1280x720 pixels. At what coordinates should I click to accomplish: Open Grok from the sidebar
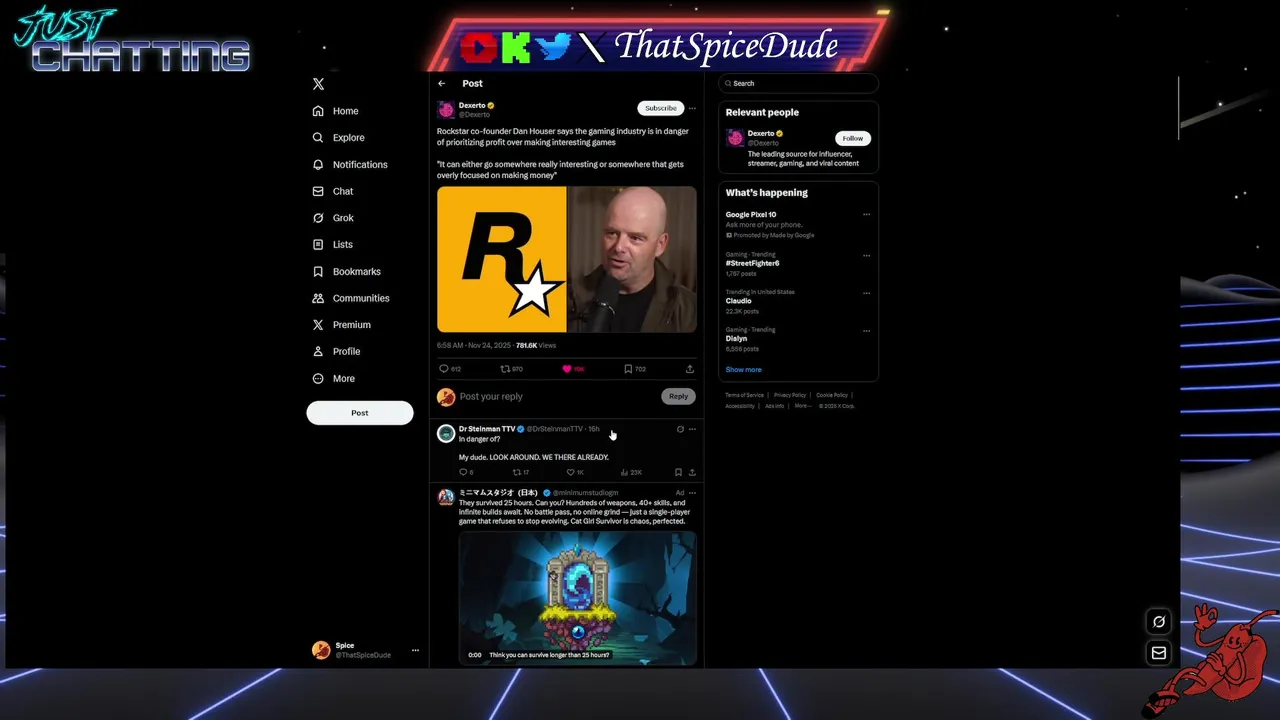tap(333, 218)
